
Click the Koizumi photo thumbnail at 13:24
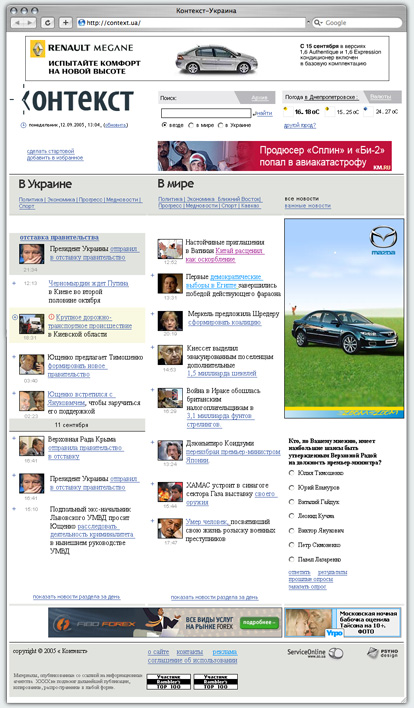point(170,450)
